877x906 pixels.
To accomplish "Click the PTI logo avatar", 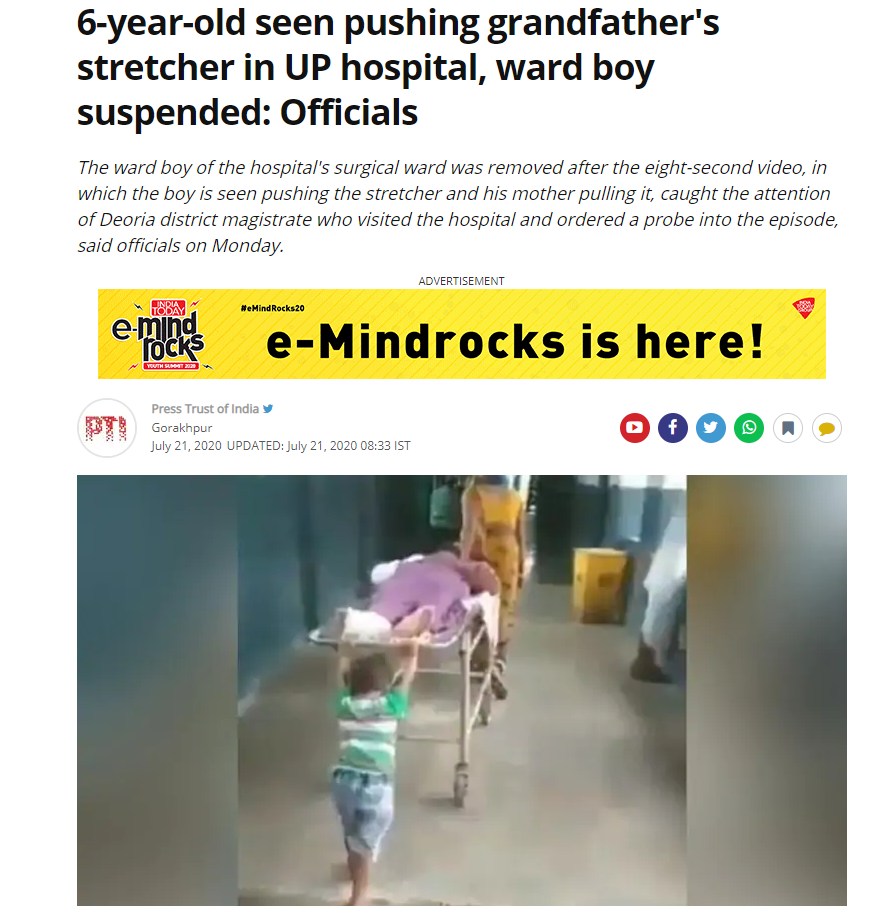I will click(x=107, y=428).
